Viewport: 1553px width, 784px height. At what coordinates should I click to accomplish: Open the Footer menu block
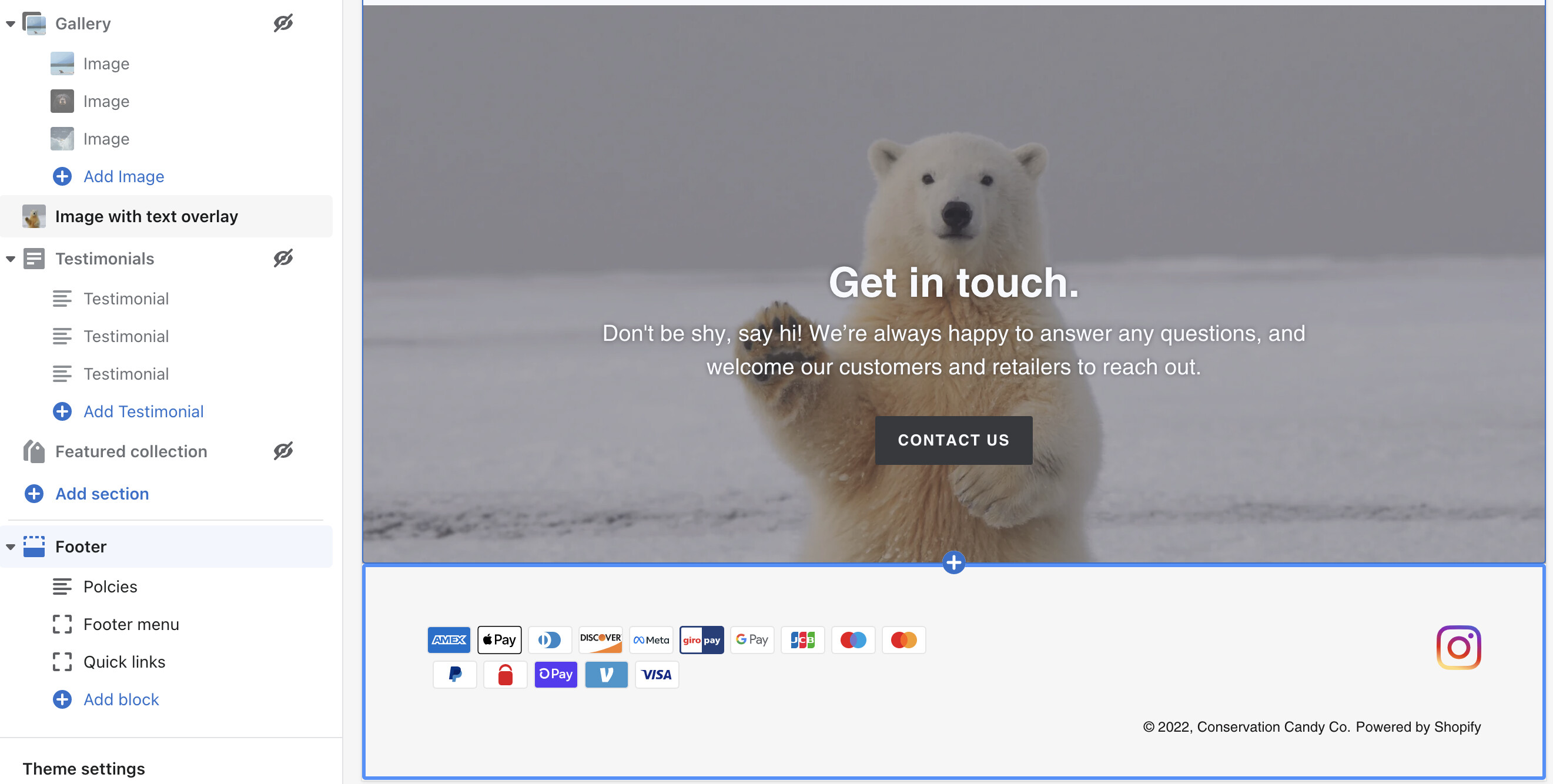pos(131,624)
